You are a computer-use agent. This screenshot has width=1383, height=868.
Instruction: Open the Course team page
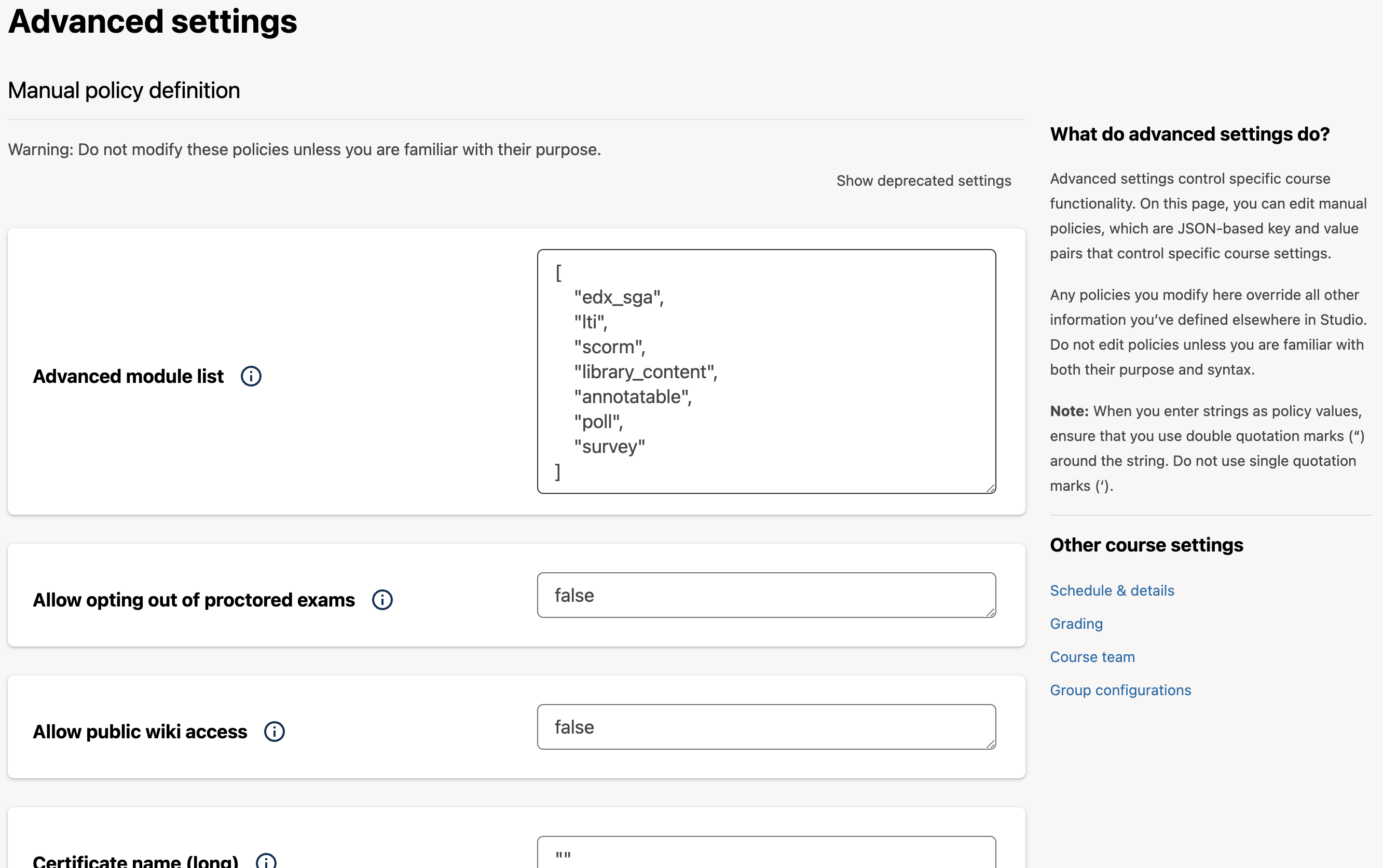1092,657
